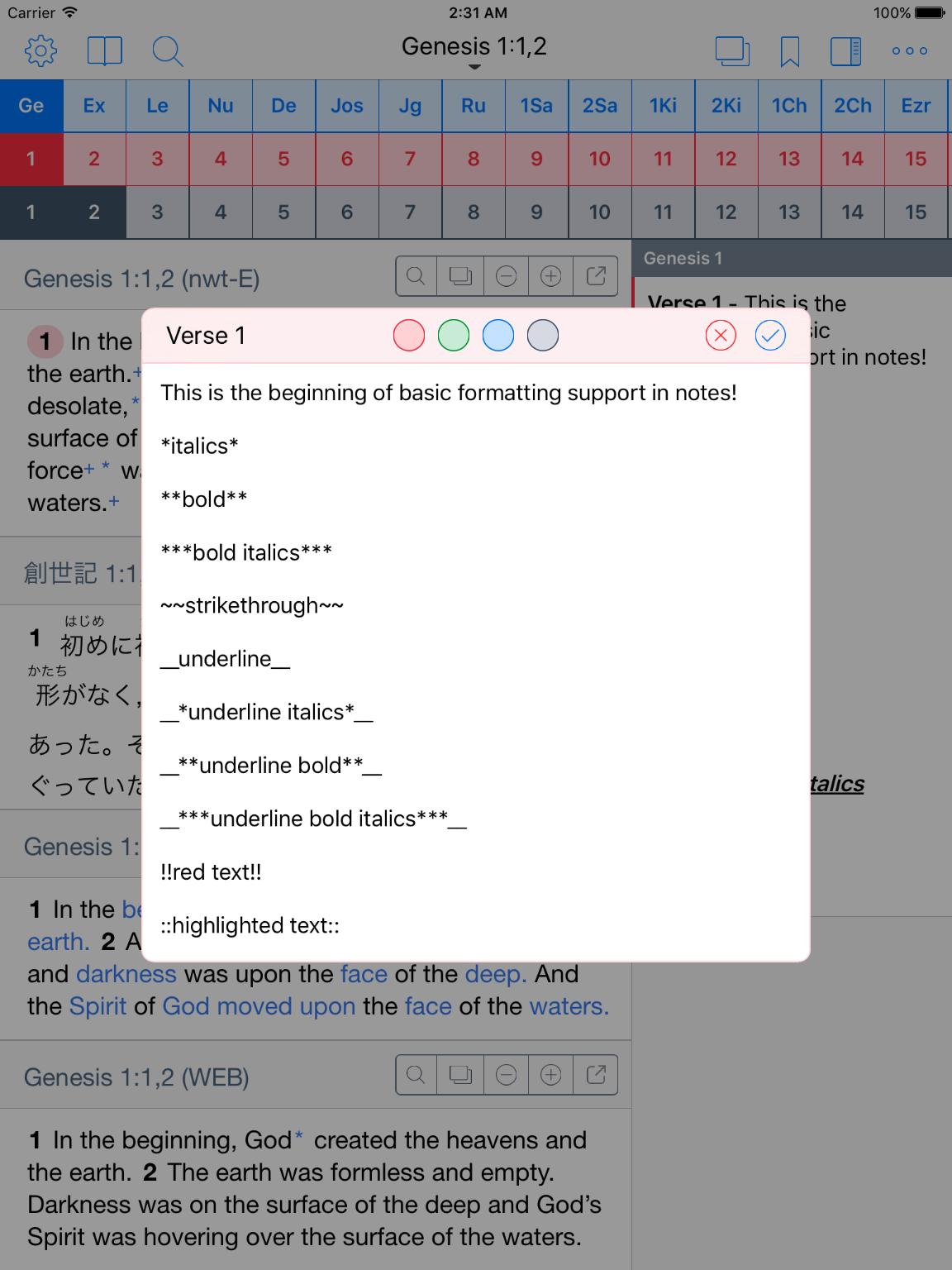
Task: Switch to the Ex book tab
Action: coord(94,106)
